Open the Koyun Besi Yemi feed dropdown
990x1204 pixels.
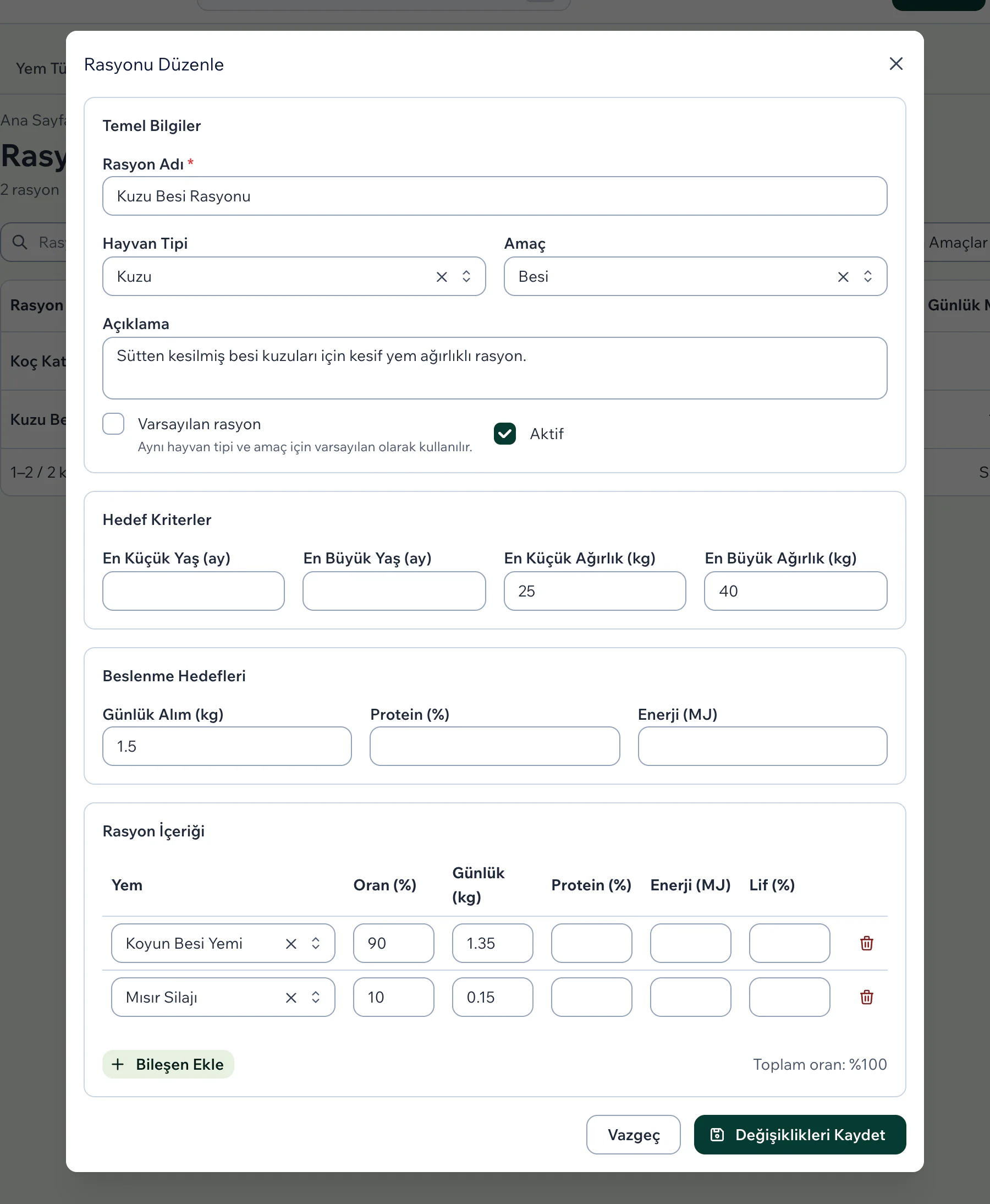pyautogui.click(x=315, y=944)
